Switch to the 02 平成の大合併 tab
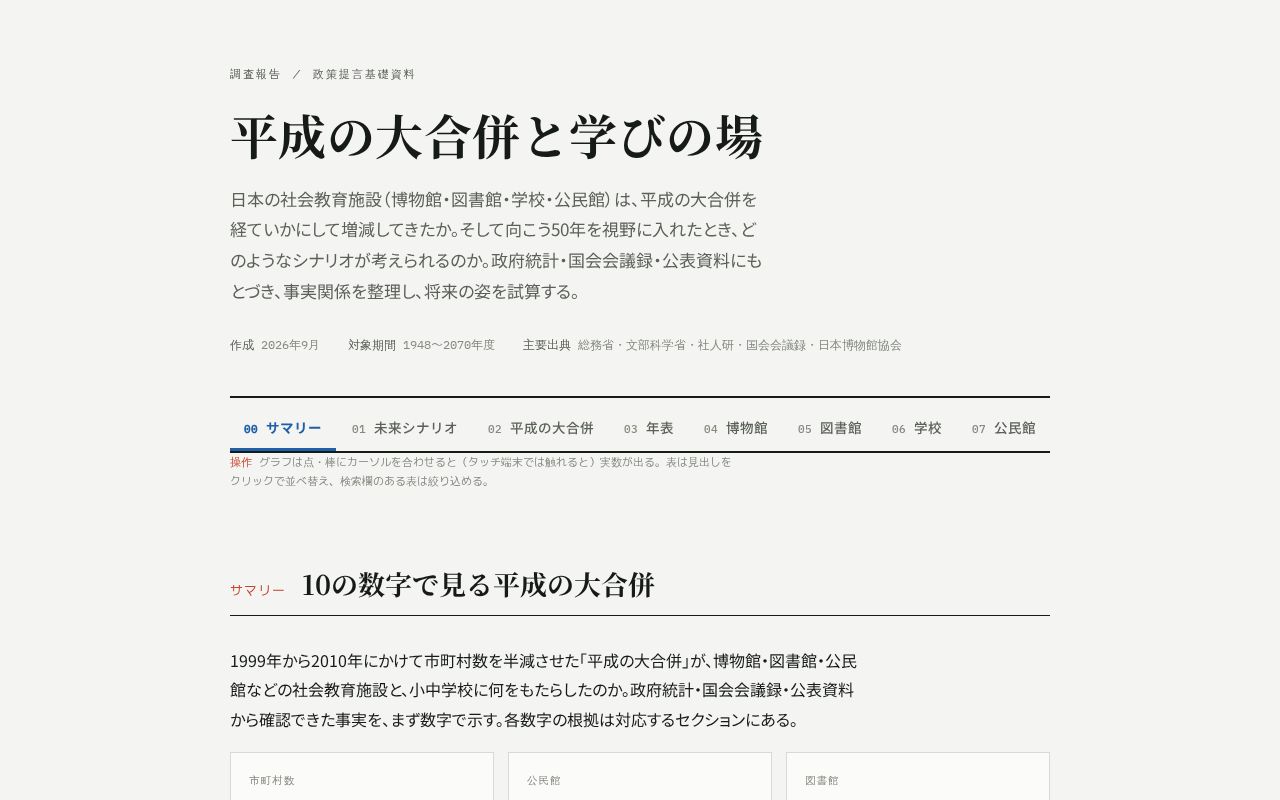 click(541, 428)
